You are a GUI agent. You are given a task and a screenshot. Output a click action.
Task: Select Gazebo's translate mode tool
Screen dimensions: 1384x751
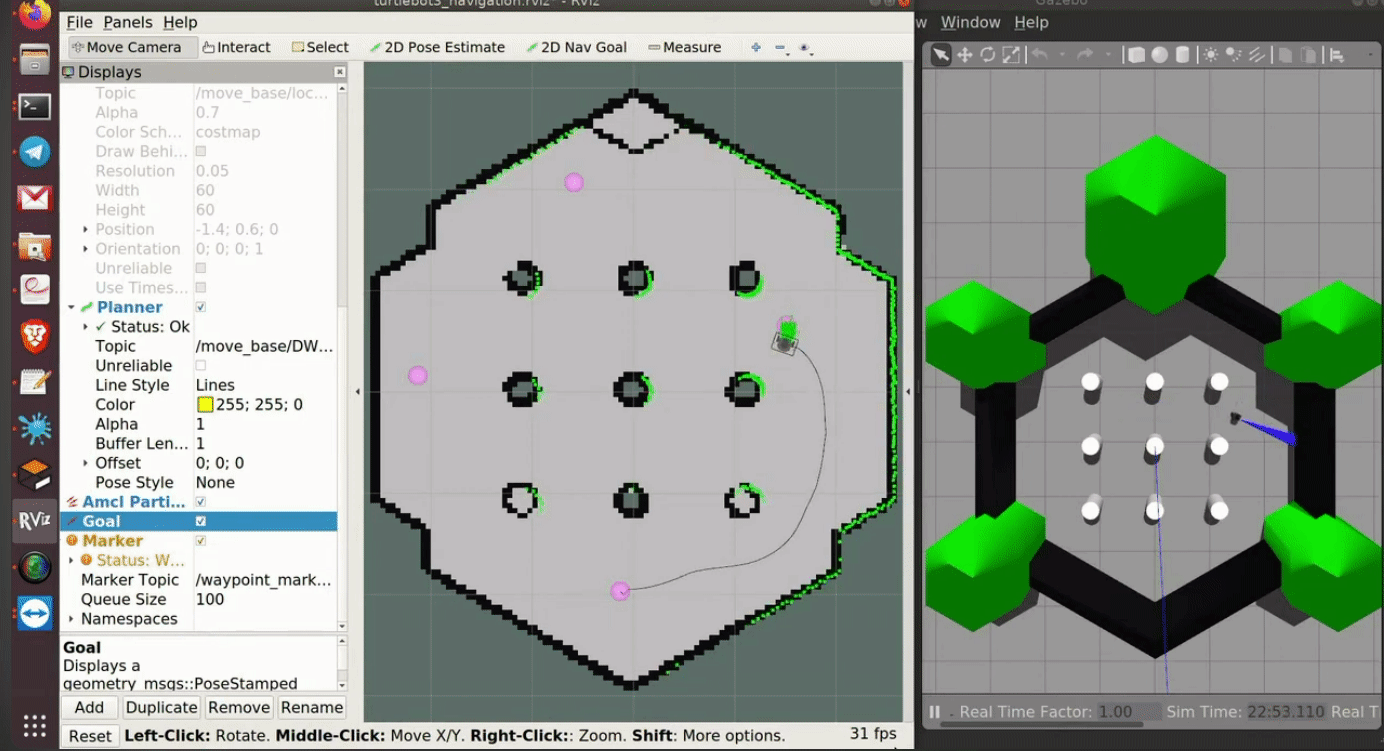pos(964,54)
